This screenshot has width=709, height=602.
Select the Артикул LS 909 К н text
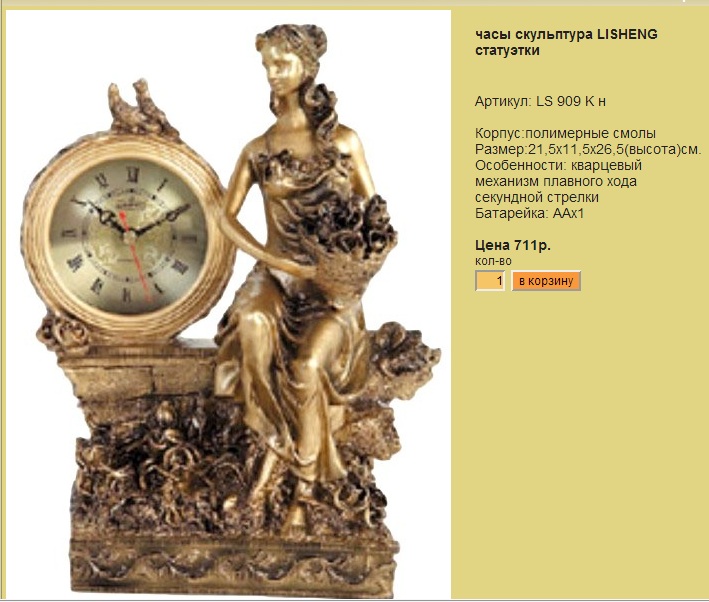540,101
